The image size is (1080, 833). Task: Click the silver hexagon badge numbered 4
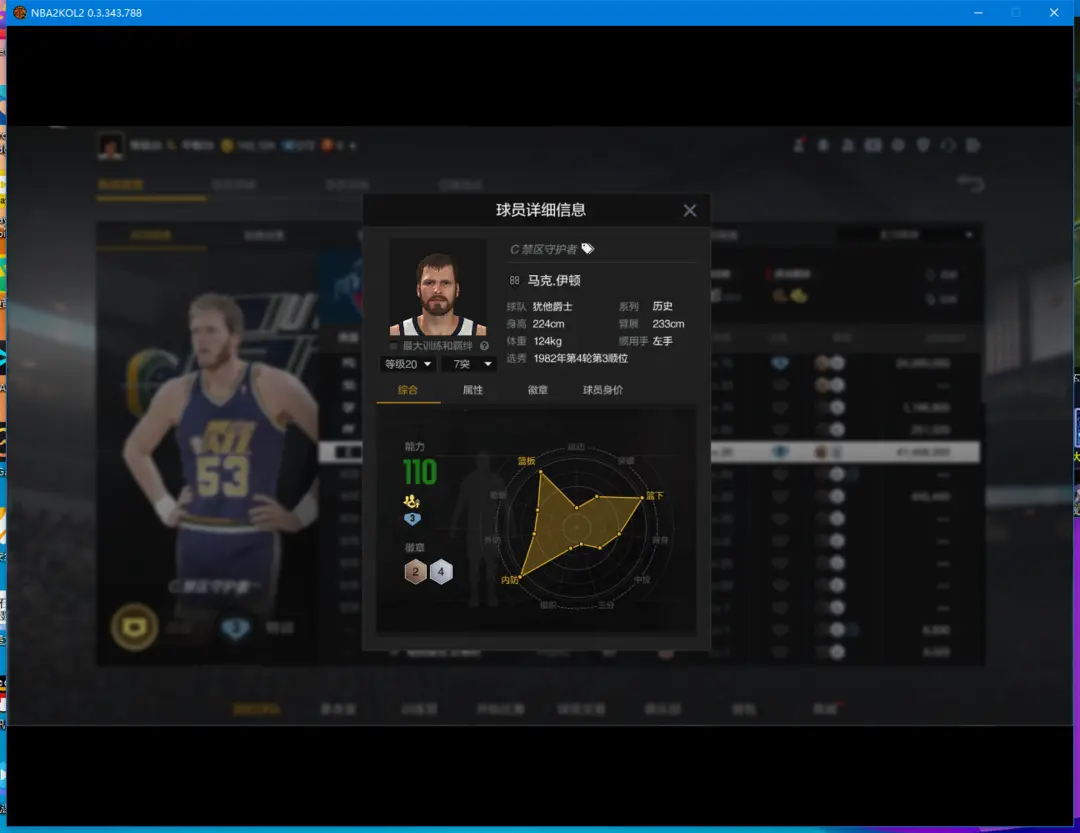442,572
